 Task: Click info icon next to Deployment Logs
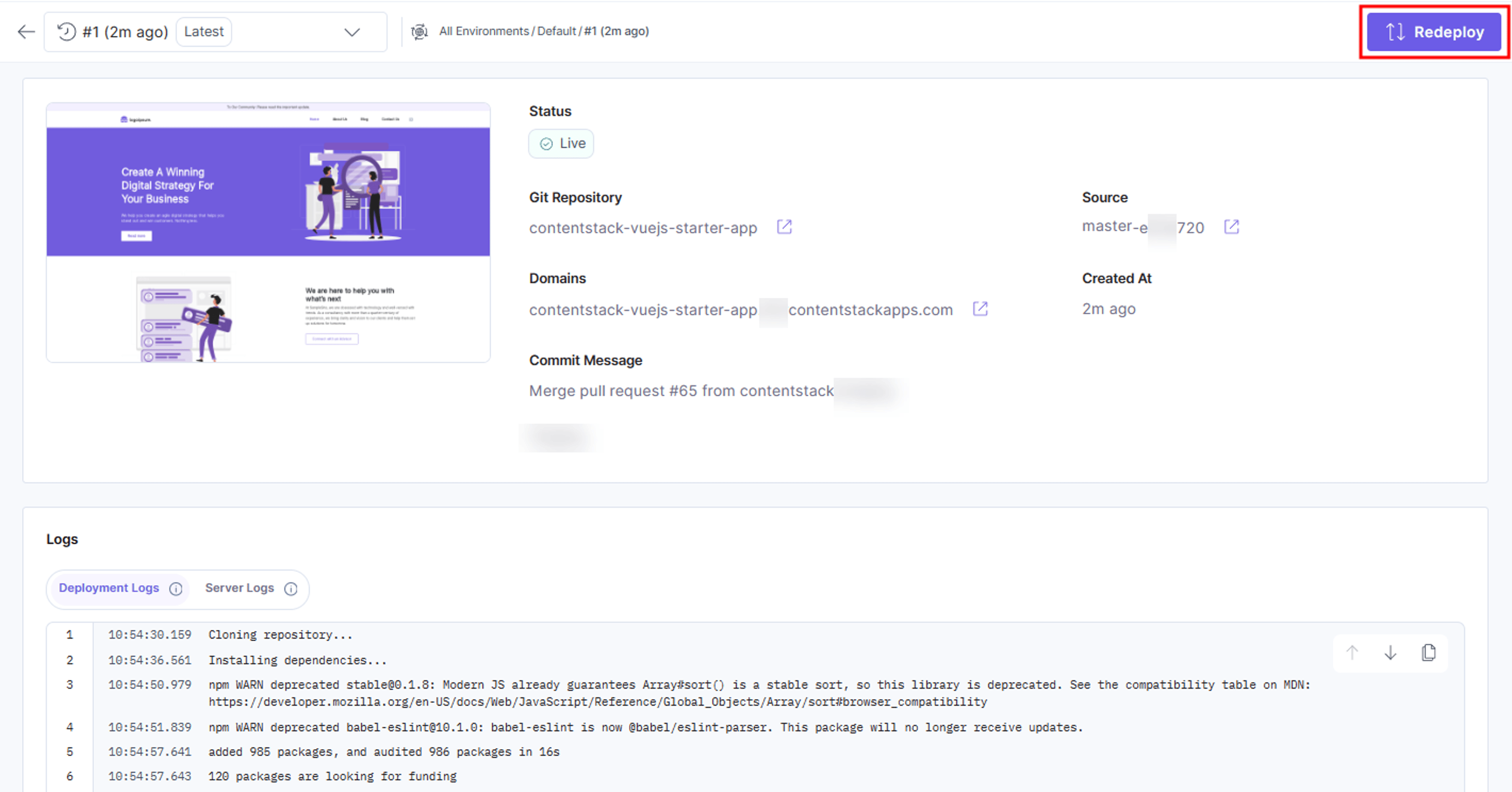(x=176, y=589)
